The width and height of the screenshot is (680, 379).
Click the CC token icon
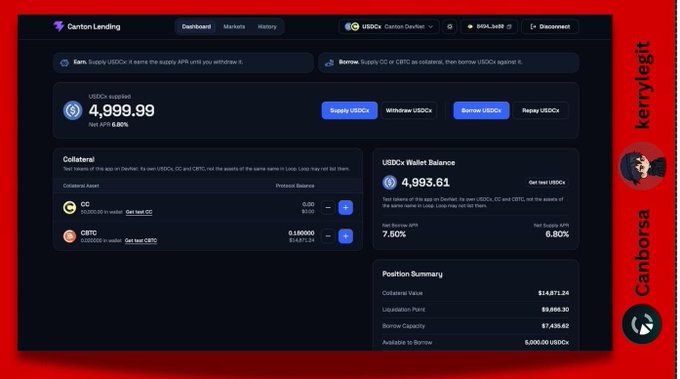coord(69,208)
